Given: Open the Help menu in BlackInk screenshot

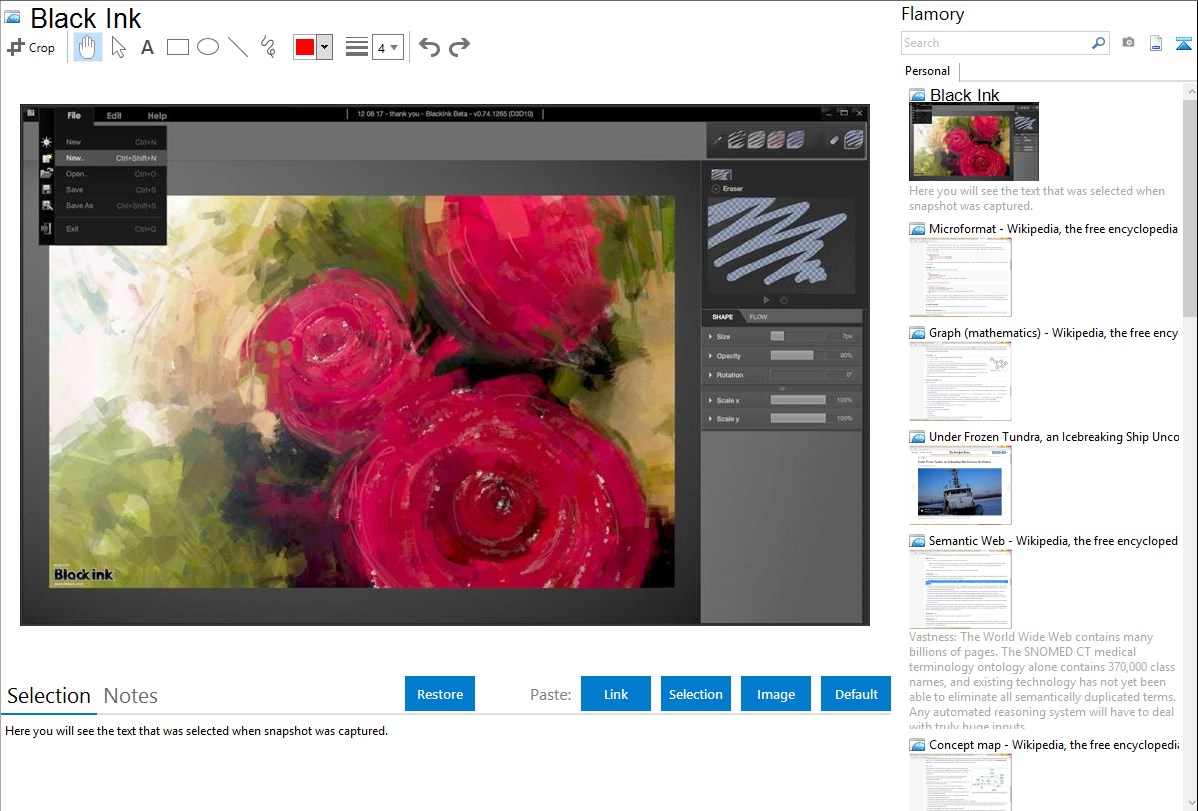Looking at the screenshot, I should point(157,115).
